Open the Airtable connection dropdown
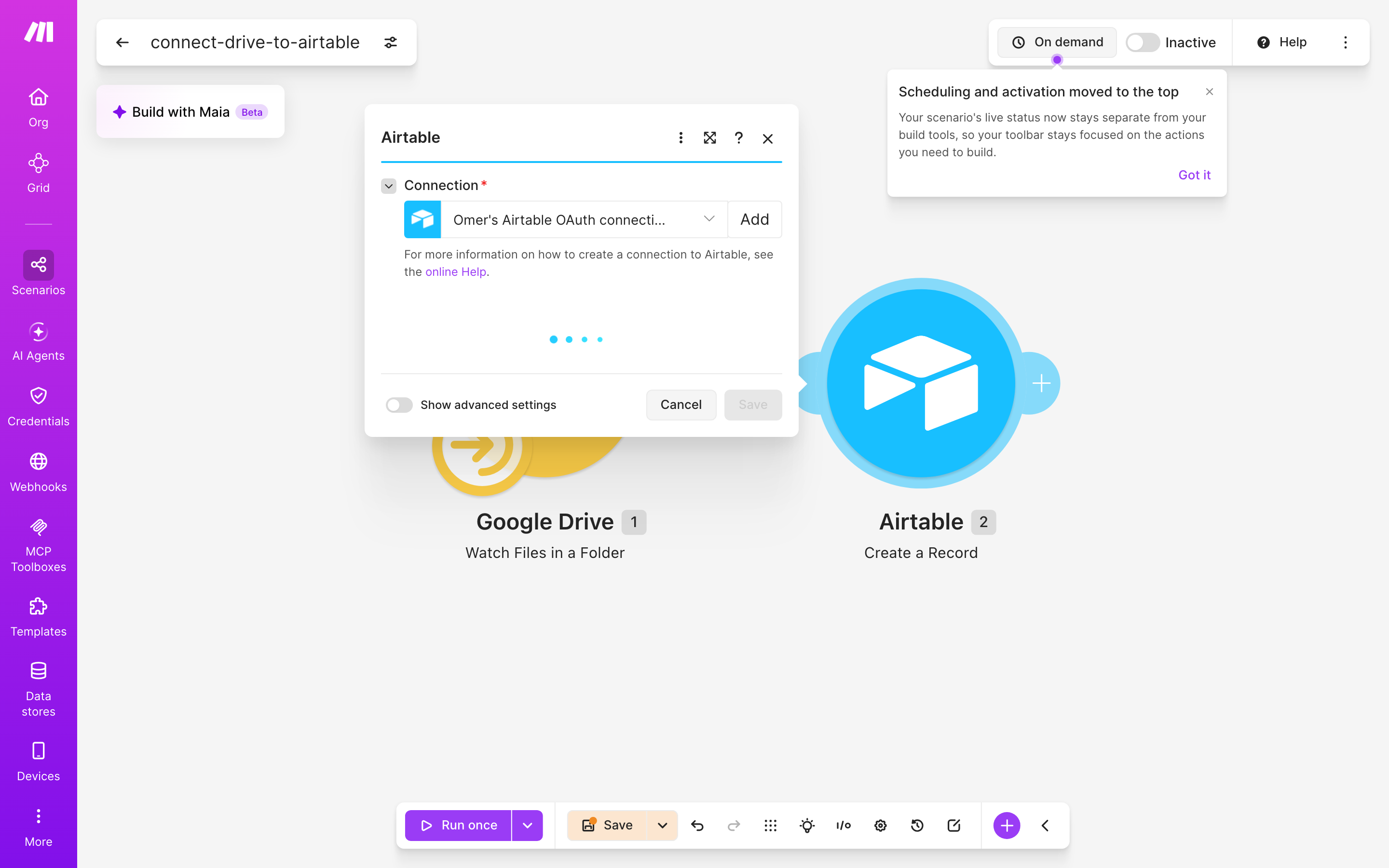Screen dimensions: 1389x868 (584, 219)
